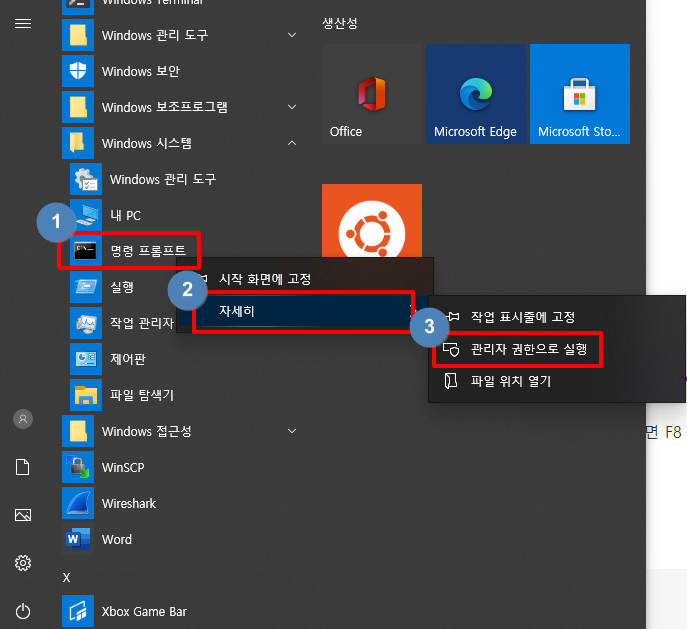687x629 pixels.
Task: Open 파일 탐색기 icon
Action: [86, 395]
